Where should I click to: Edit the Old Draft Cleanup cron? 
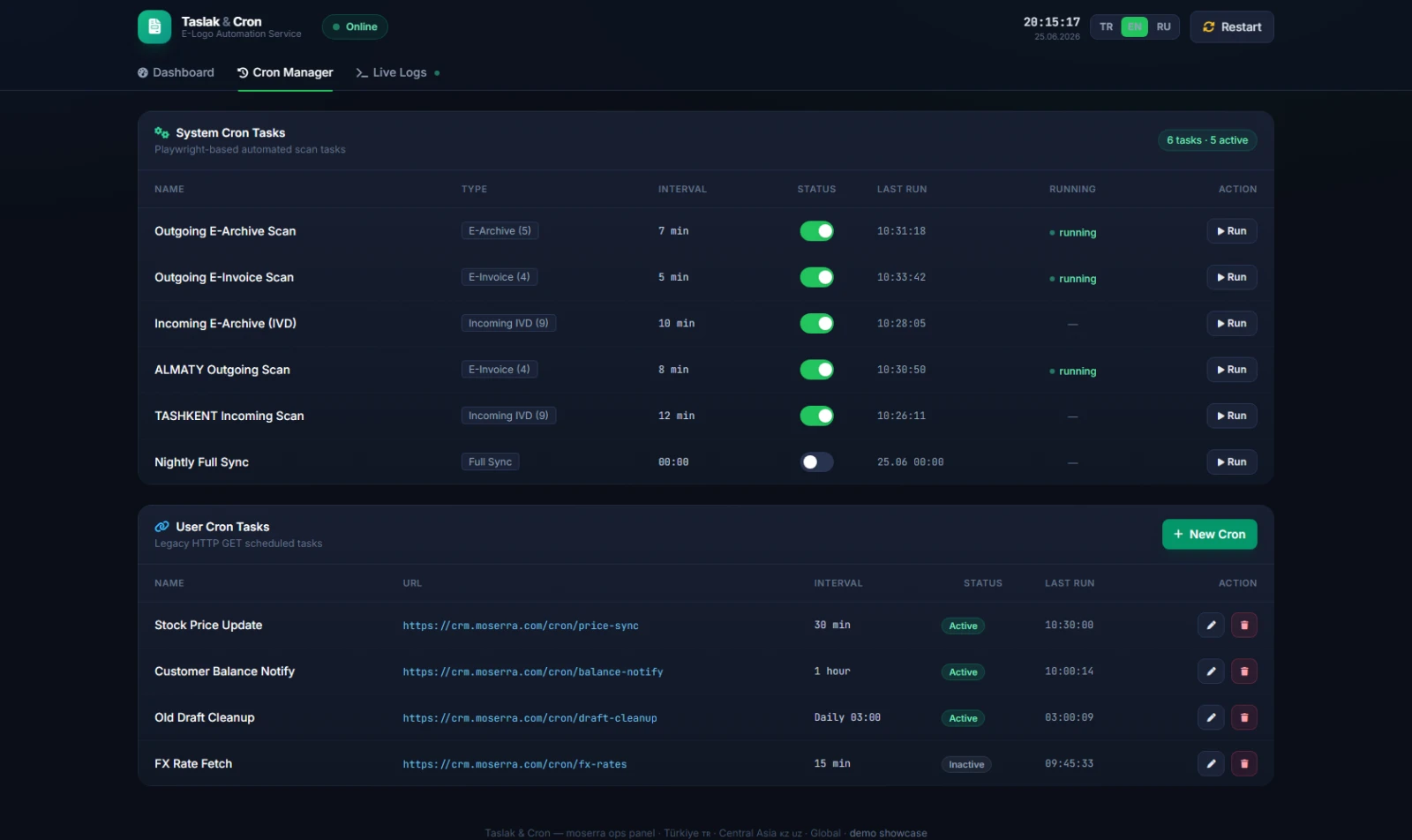click(1211, 717)
